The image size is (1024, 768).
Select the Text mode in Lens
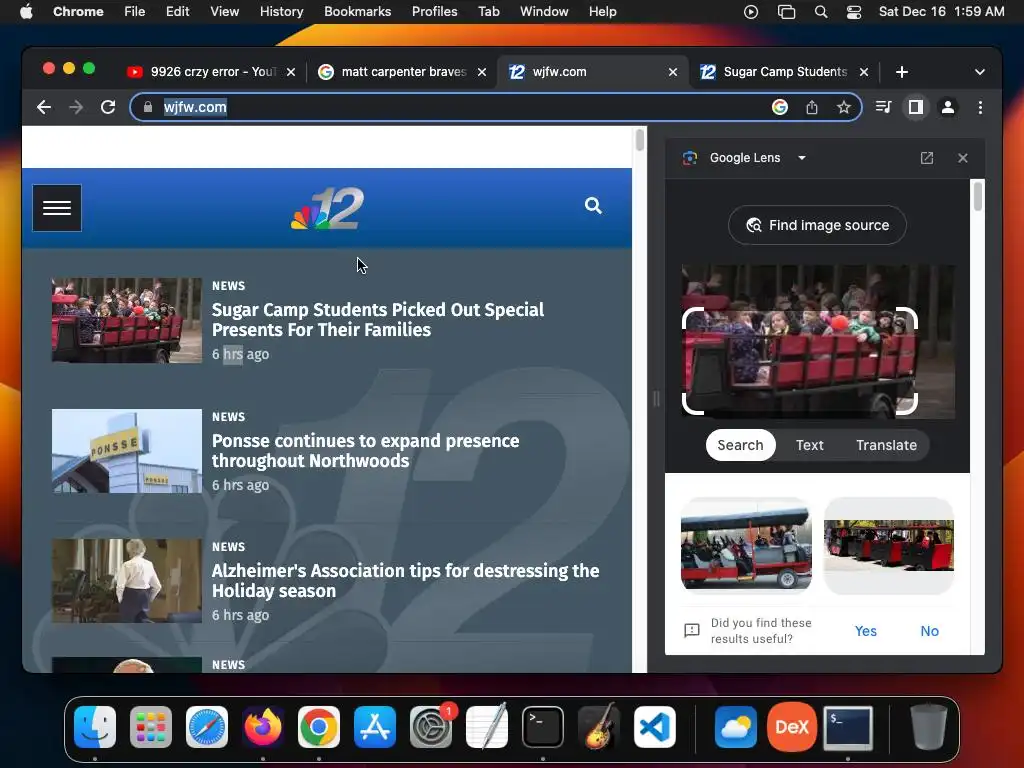809,445
